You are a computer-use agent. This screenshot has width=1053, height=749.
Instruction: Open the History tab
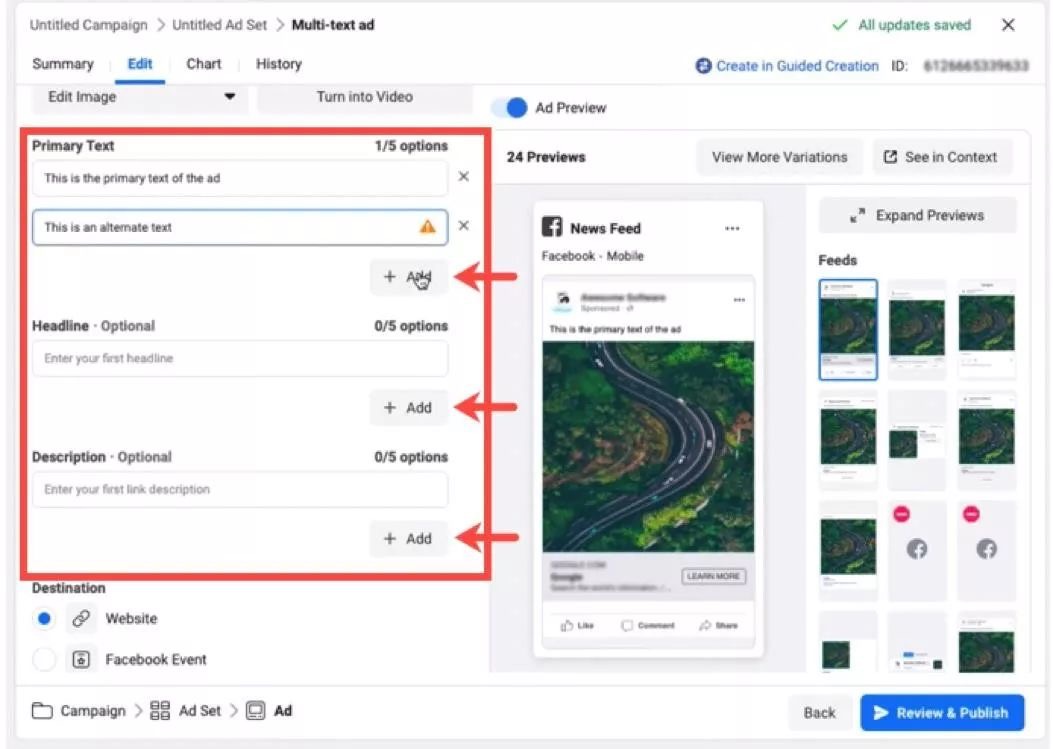[278, 64]
